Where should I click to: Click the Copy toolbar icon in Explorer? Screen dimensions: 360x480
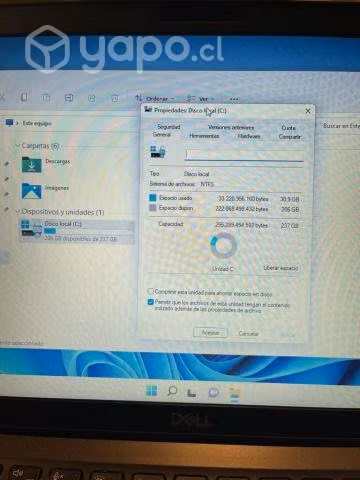[x=24, y=97]
